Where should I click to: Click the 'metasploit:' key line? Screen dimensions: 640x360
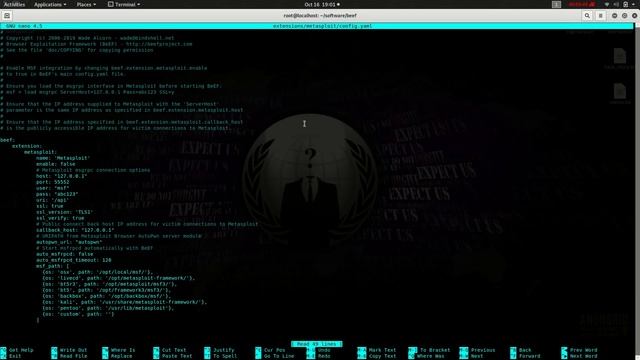point(40,152)
